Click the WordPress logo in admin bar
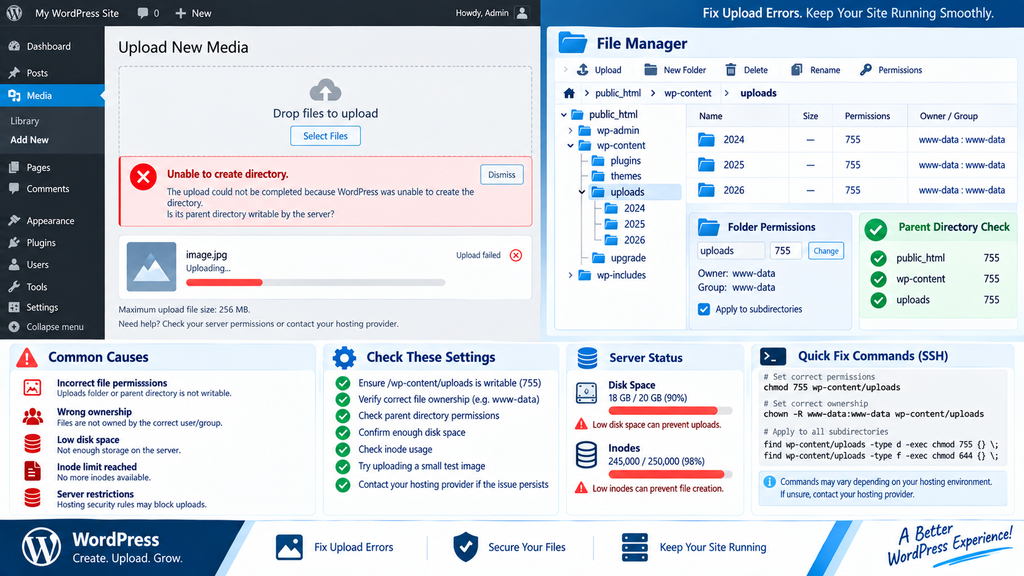 (14, 13)
